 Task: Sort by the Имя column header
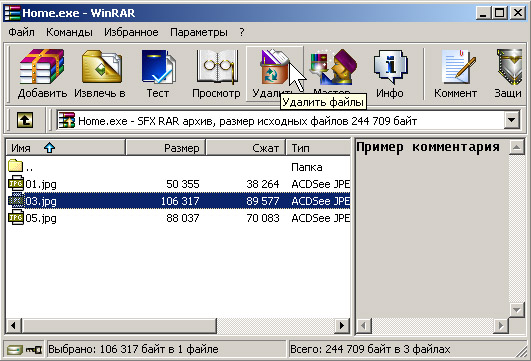(x=65, y=148)
